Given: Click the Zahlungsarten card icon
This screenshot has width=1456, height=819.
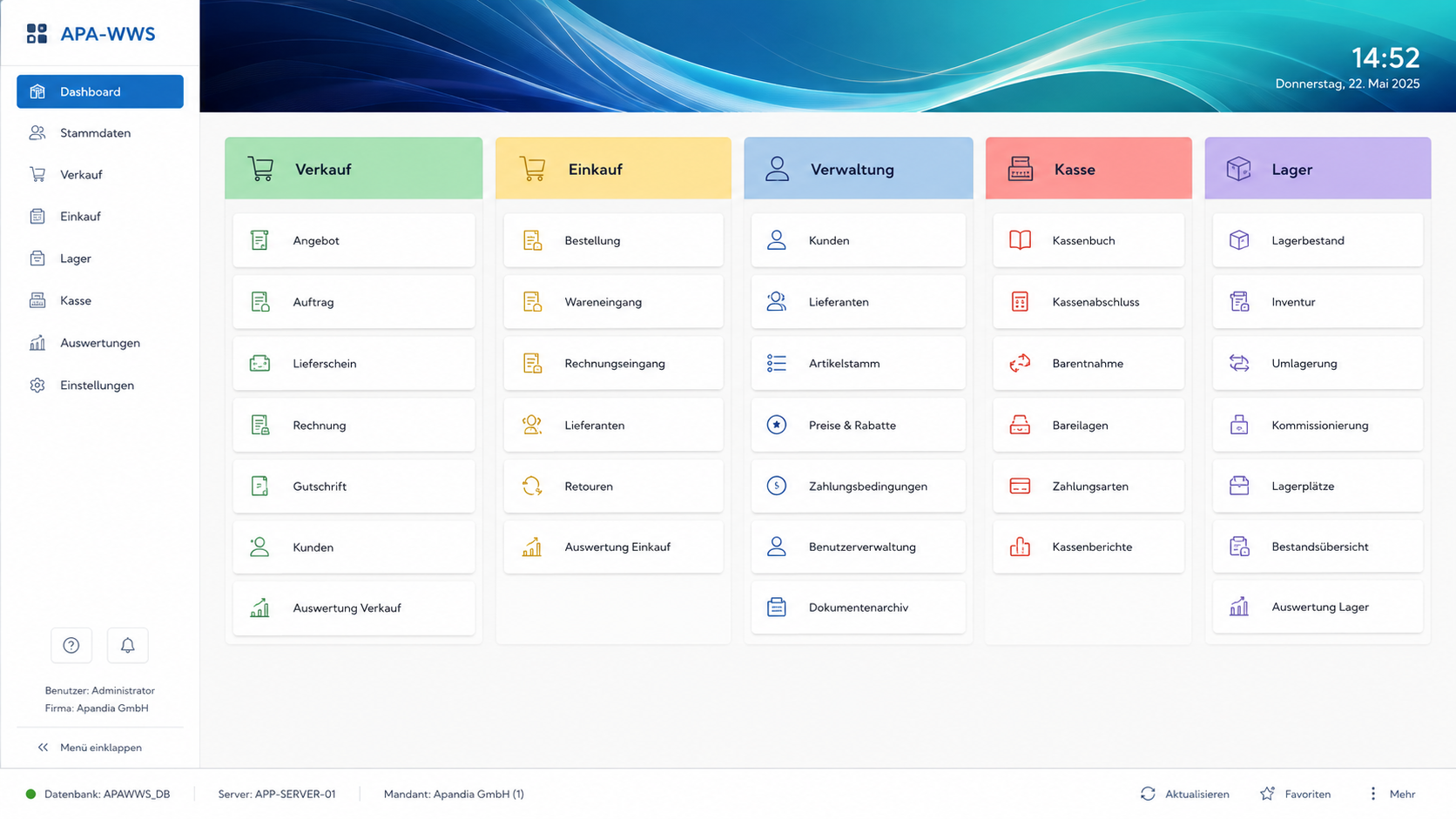Looking at the screenshot, I should point(1020,486).
